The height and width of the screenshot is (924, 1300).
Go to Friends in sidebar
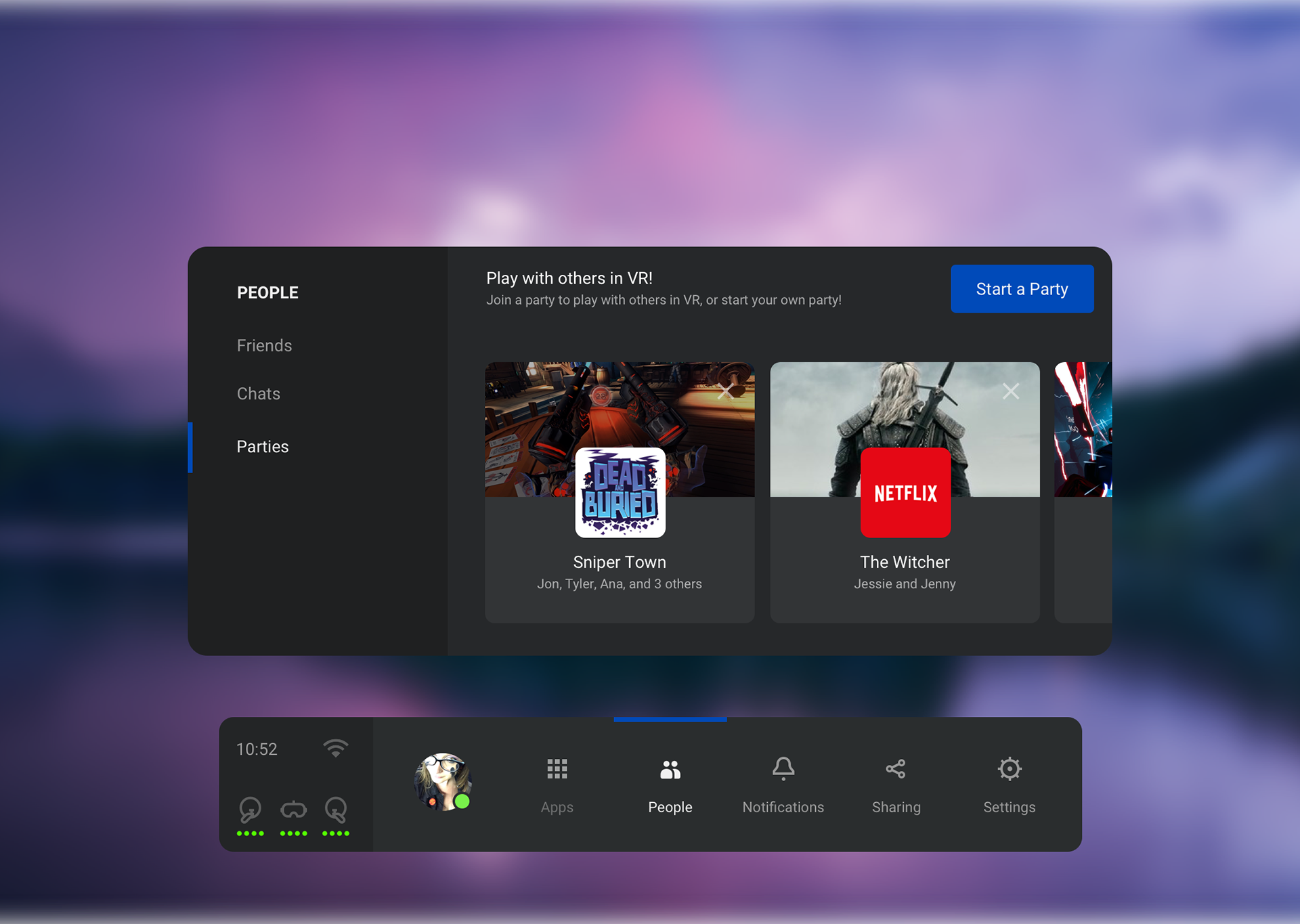[264, 345]
